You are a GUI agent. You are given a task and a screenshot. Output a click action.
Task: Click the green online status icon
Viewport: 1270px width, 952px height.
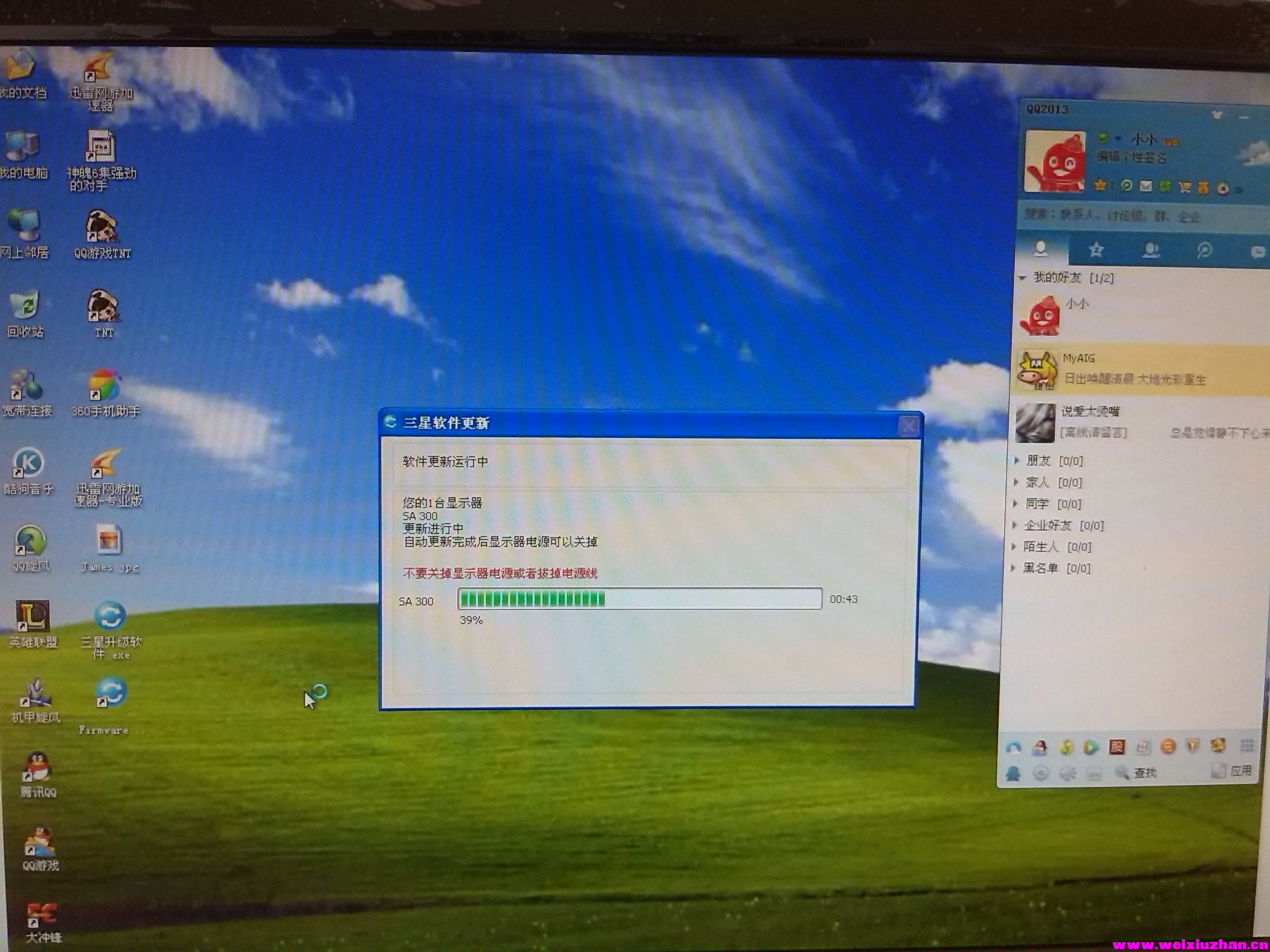[1102, 138]
